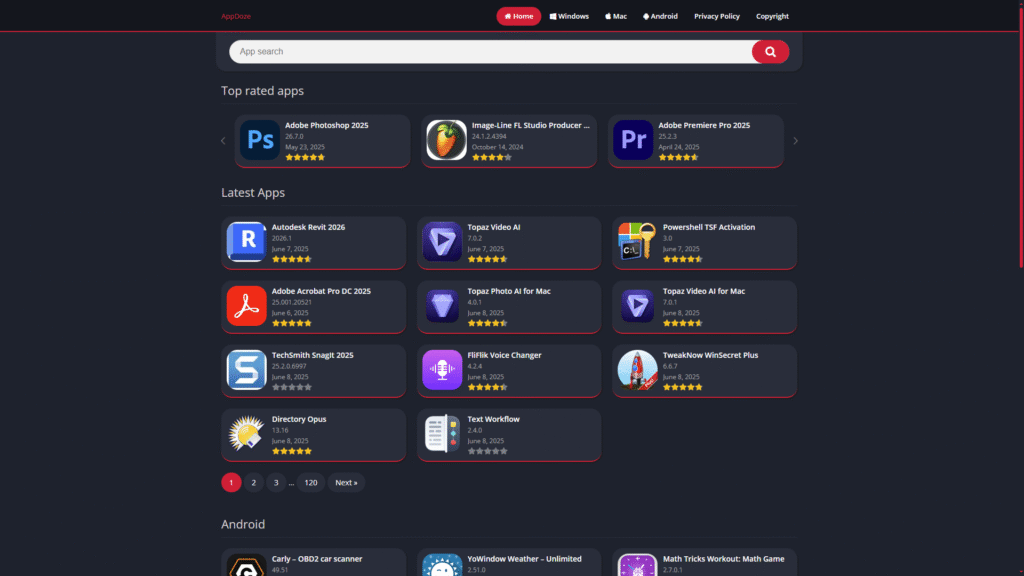Show next top rated apps with right arrow

[795, 140]
